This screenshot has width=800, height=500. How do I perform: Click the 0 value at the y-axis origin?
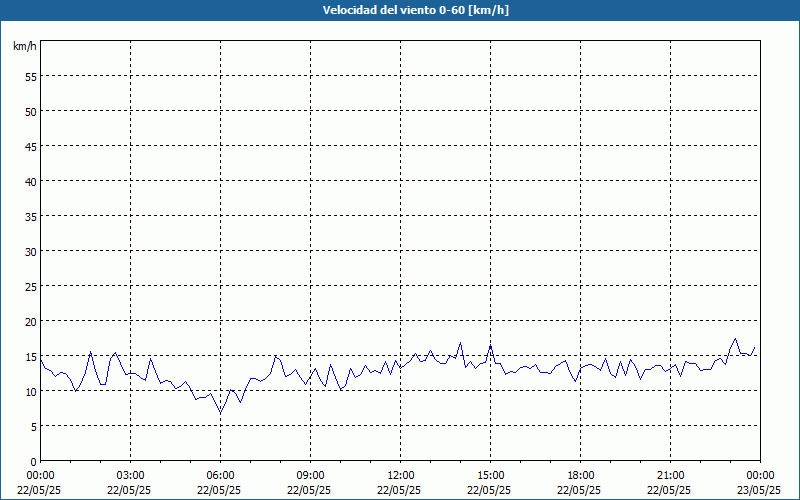pyautogui.click(x=33, y=461)
